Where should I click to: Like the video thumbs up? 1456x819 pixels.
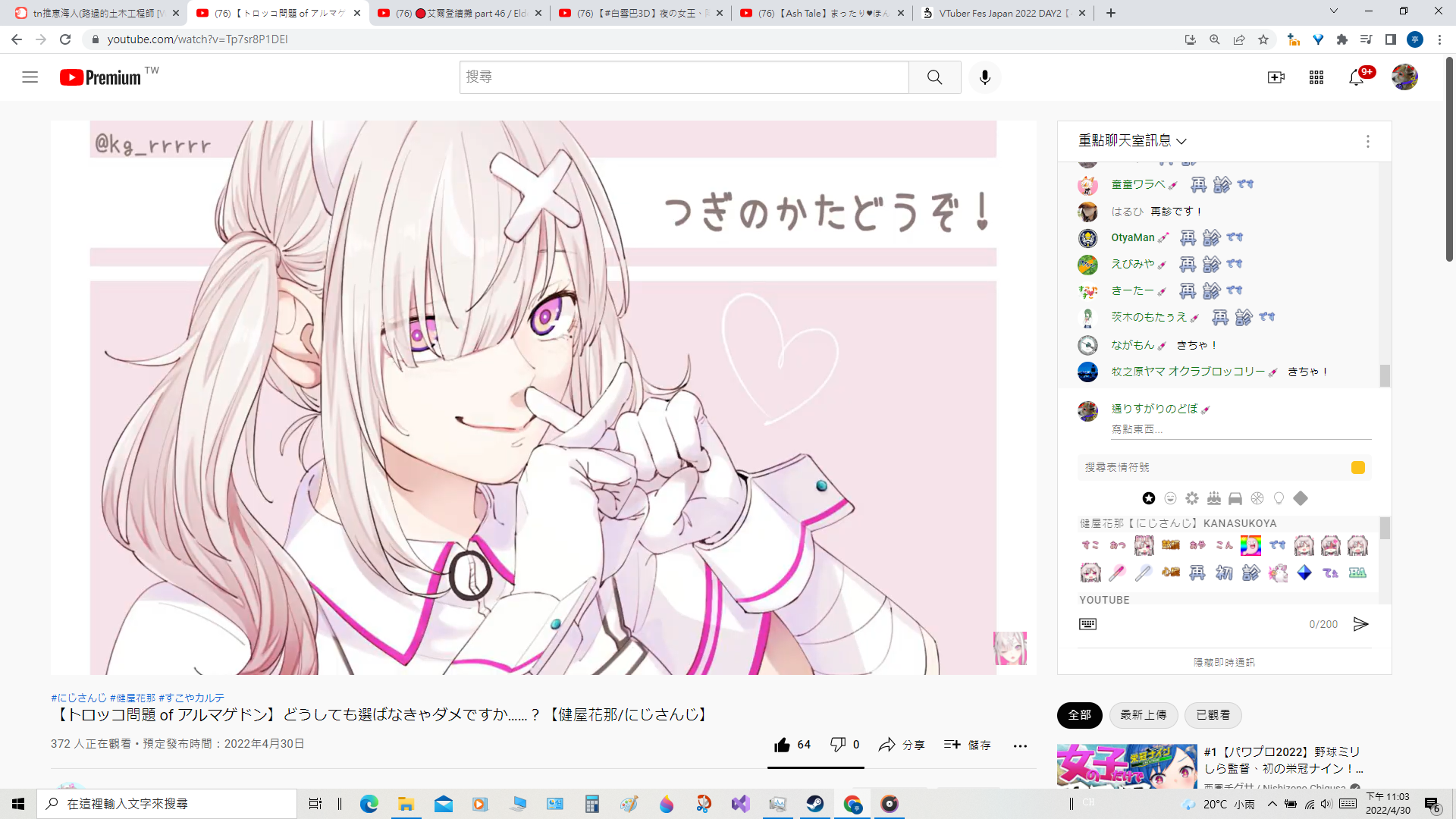click(x=792, y=745)
